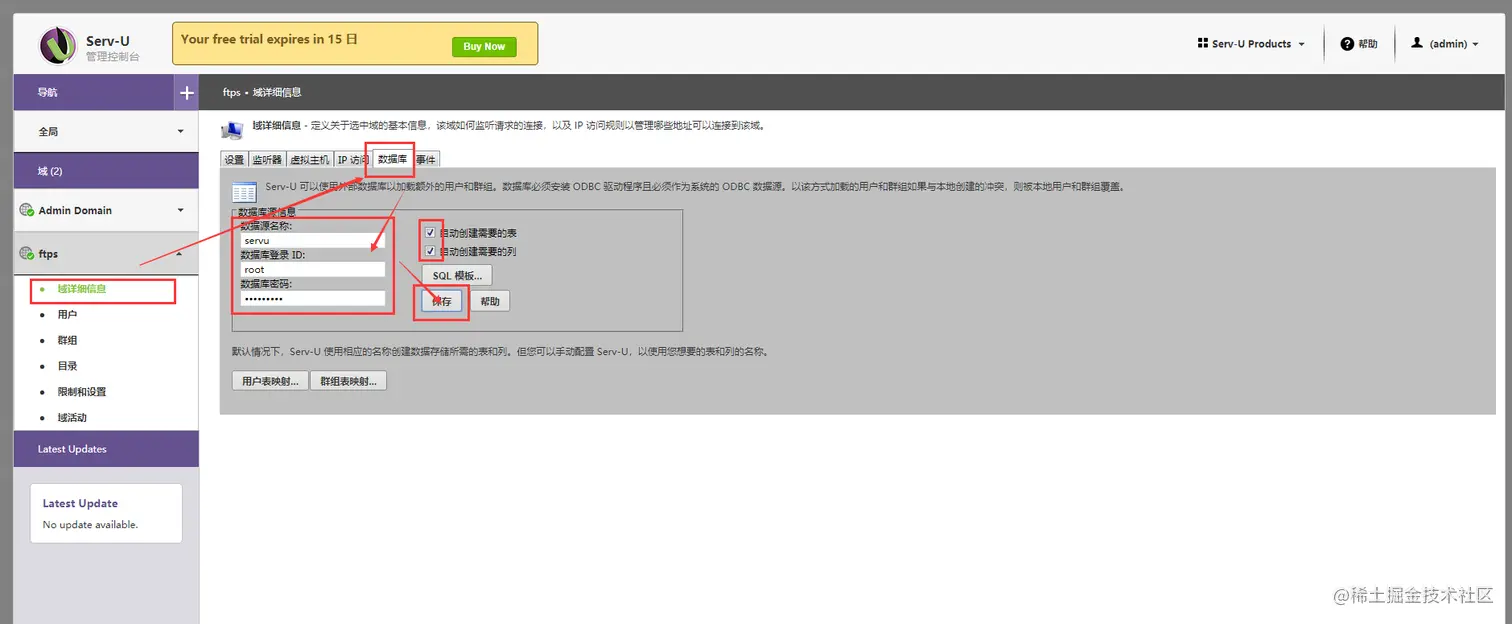Click the 导航 navigation header
The height and width of the screenshot is (624, 1512).
pos(94,93)
